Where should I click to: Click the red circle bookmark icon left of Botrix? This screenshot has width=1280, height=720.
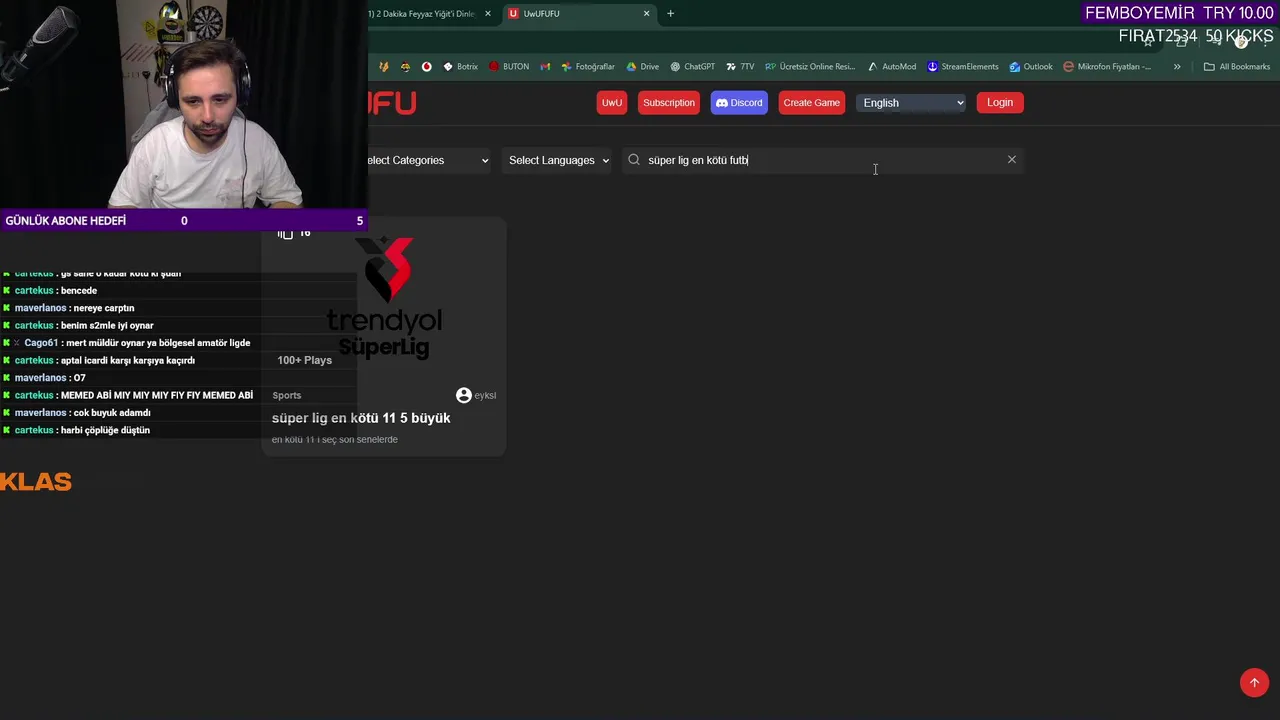426,67
